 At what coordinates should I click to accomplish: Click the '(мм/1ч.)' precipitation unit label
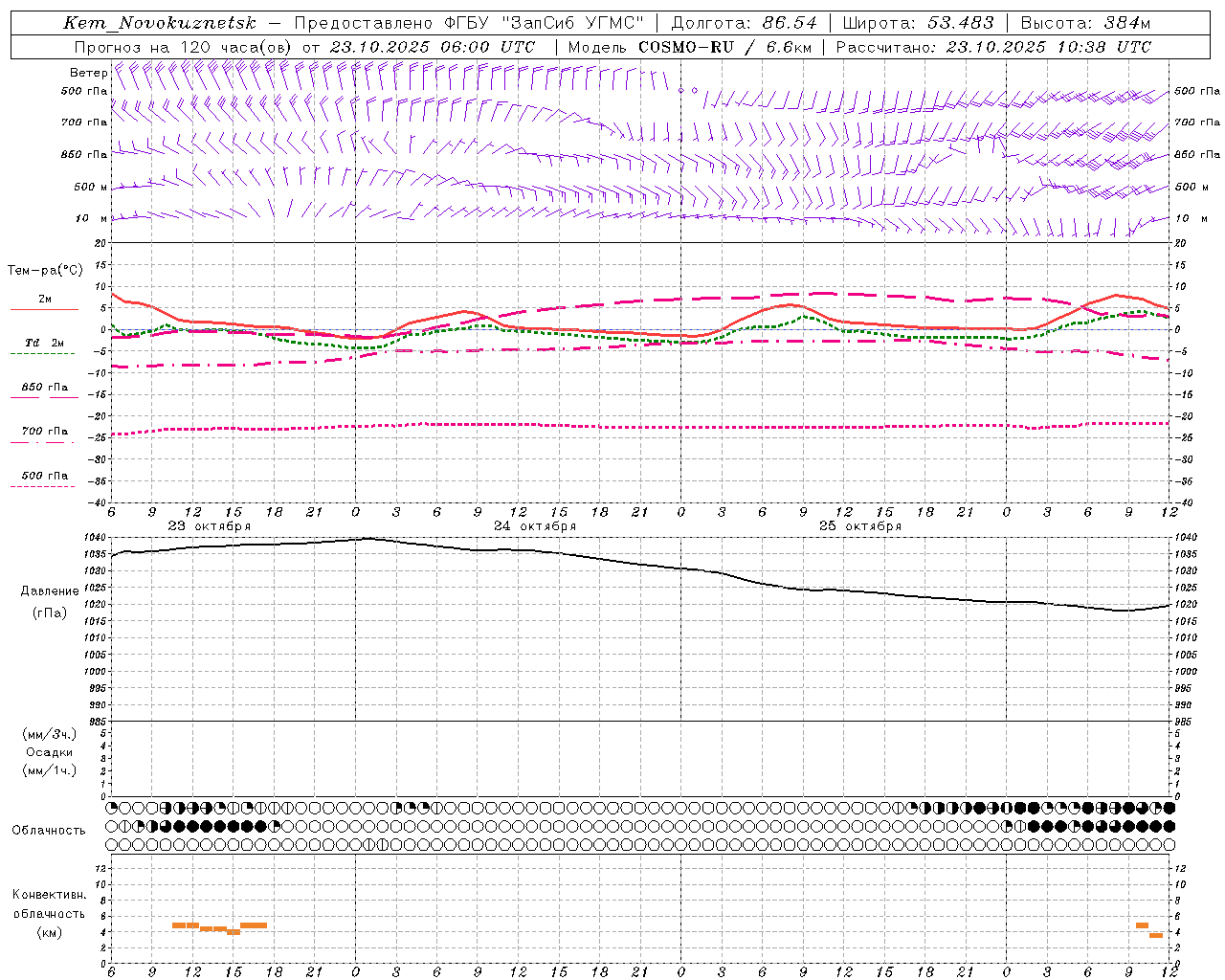coord(50,770)
